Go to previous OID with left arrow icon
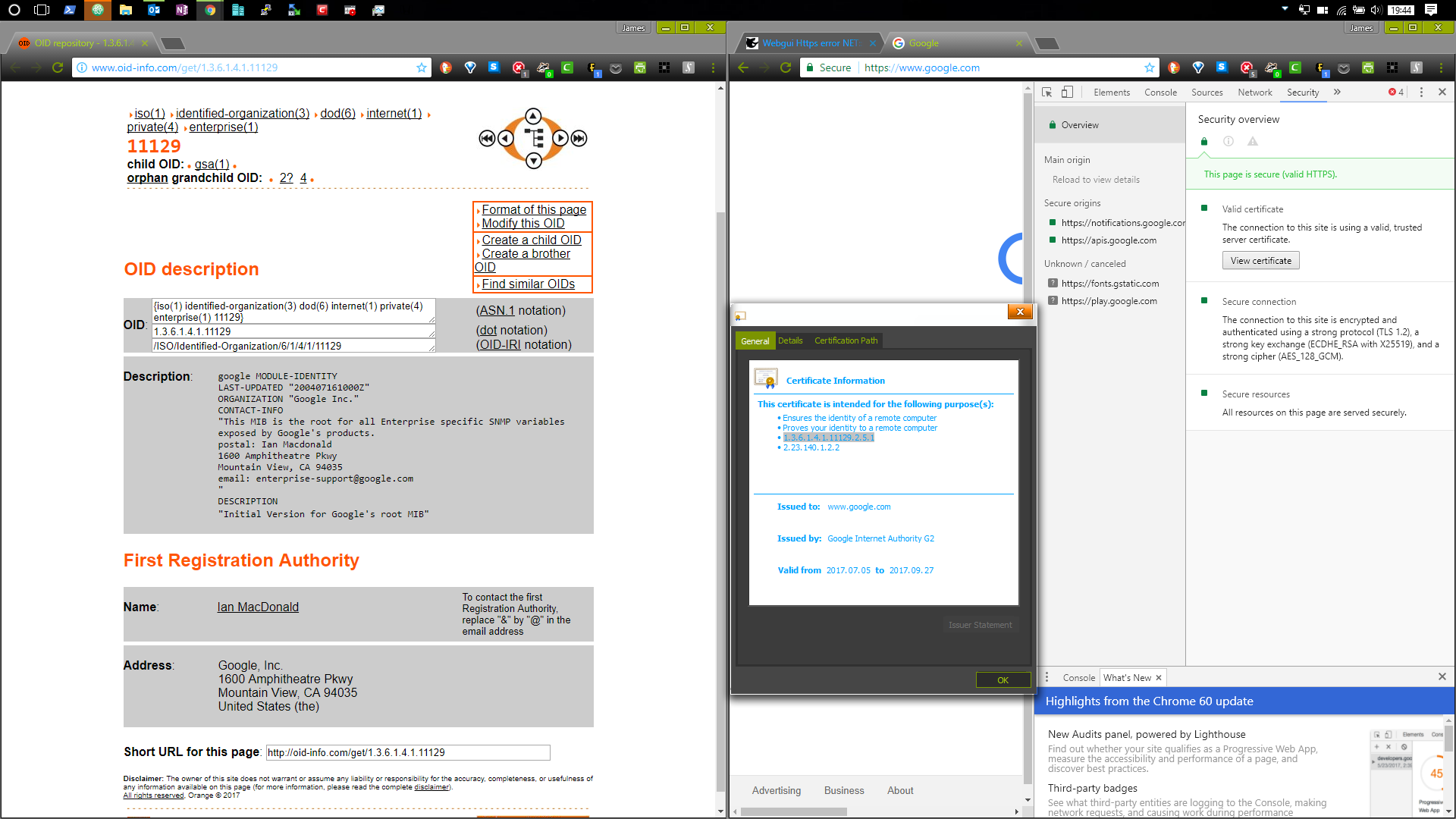The height and width of the screenshot is (819, 1456). 506,138
